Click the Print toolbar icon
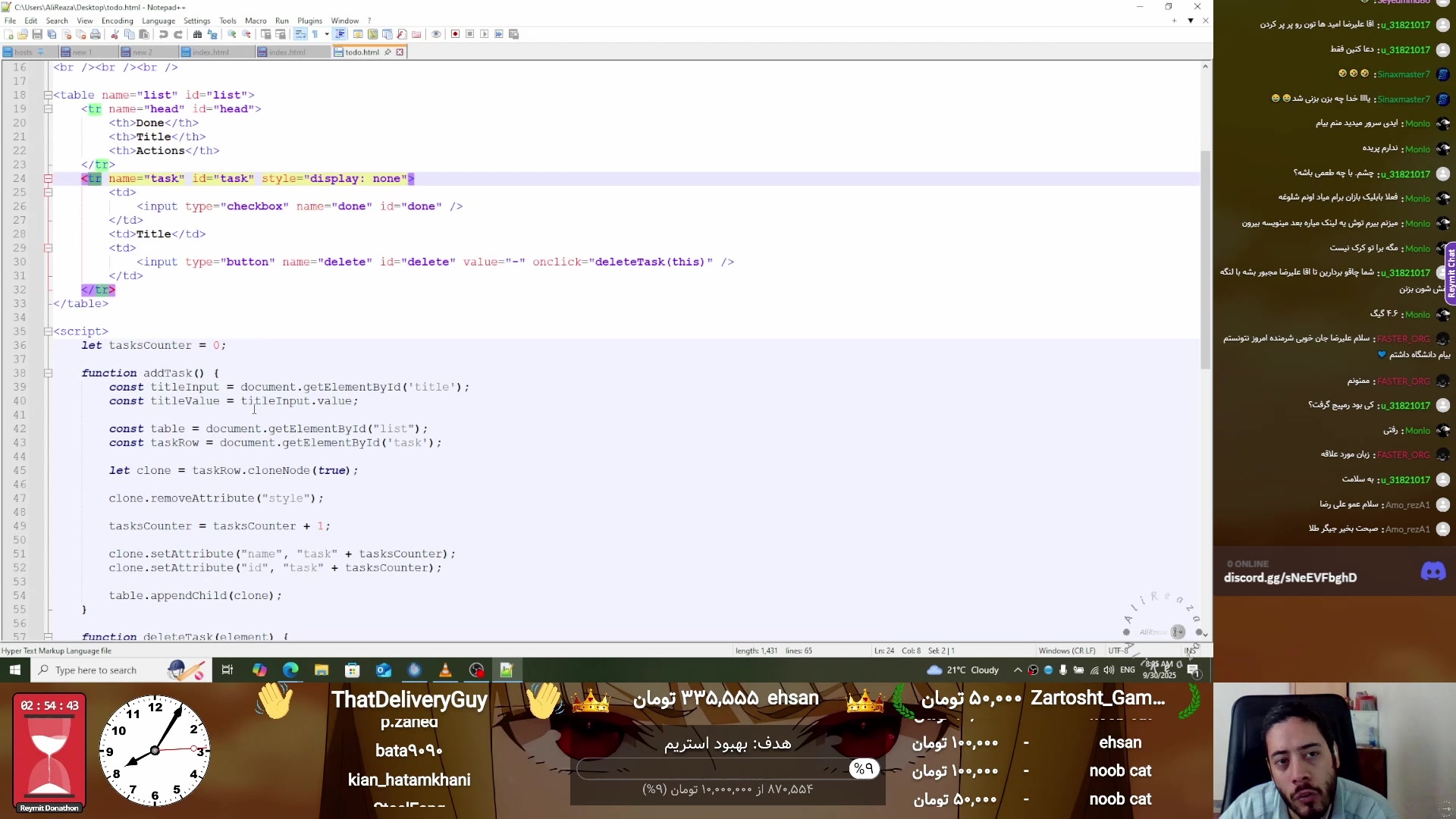This screenshot has height=819, width=1456. pyautogui.click(x=96, y=34)
